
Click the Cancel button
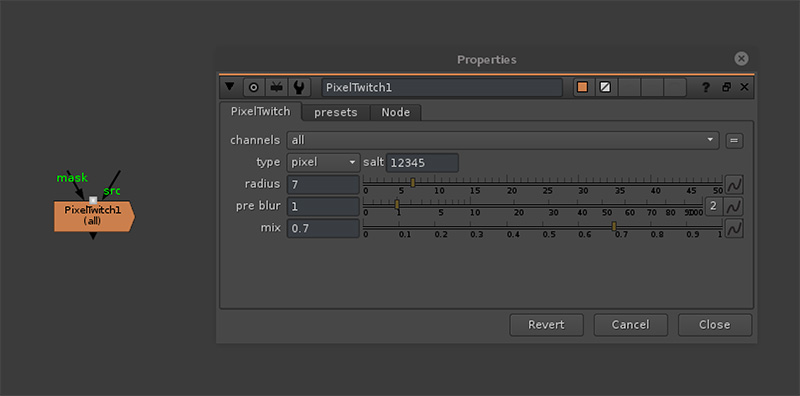pyautogui.click(x=631, y=325)
